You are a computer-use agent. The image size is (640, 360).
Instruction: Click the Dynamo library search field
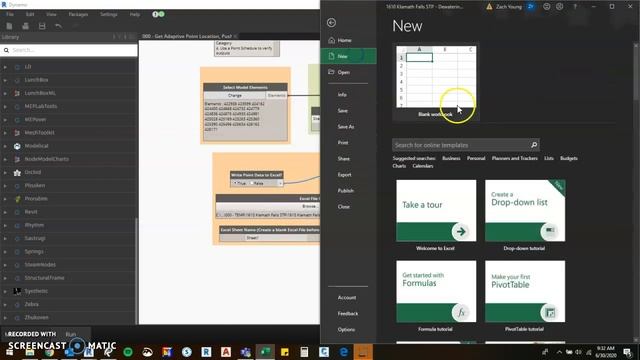click(69, 50)
